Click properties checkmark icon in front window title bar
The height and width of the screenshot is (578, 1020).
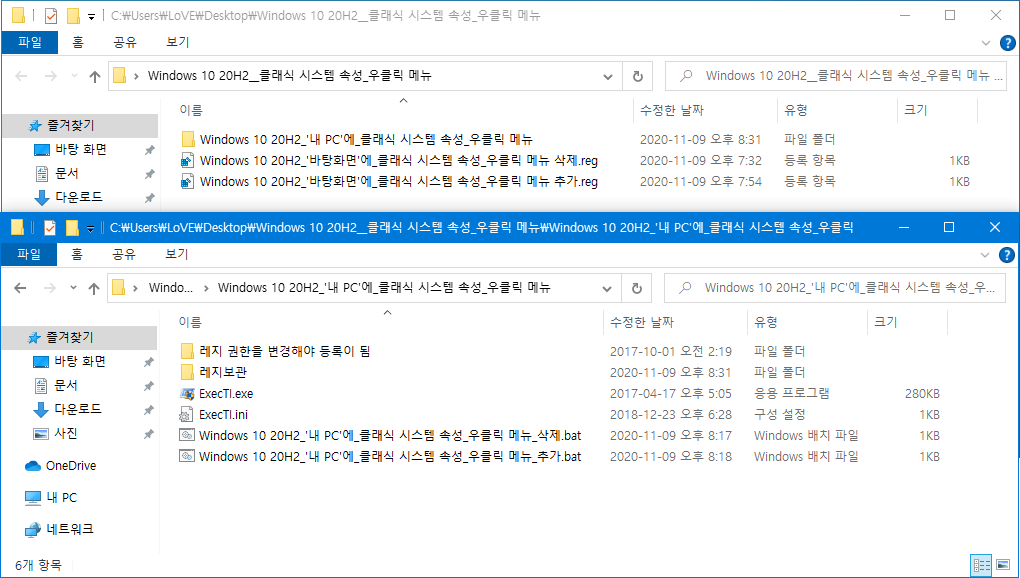(50, 228)
